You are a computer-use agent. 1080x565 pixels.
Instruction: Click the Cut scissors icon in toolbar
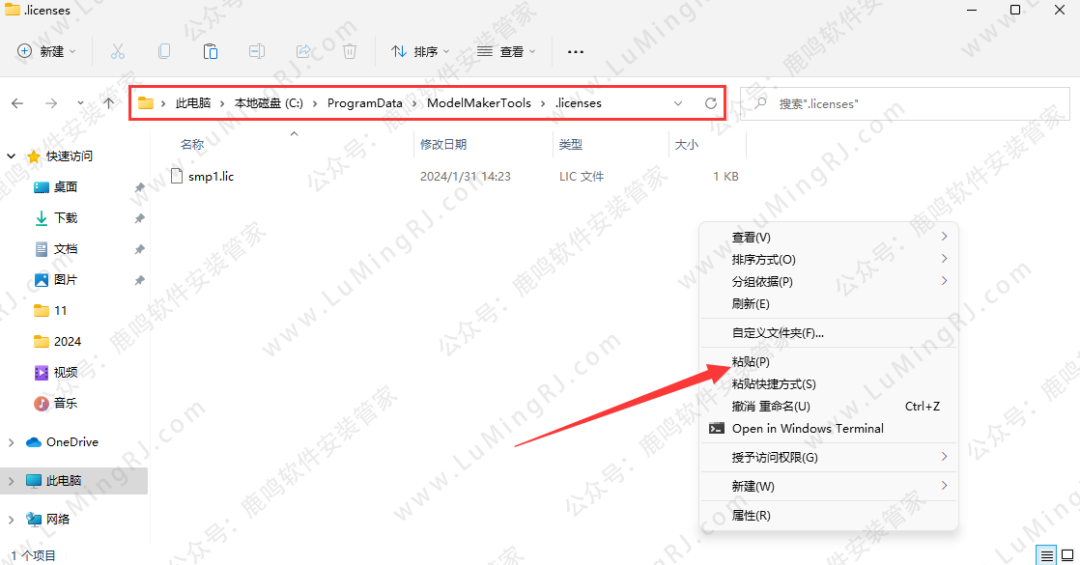point(117,51)
